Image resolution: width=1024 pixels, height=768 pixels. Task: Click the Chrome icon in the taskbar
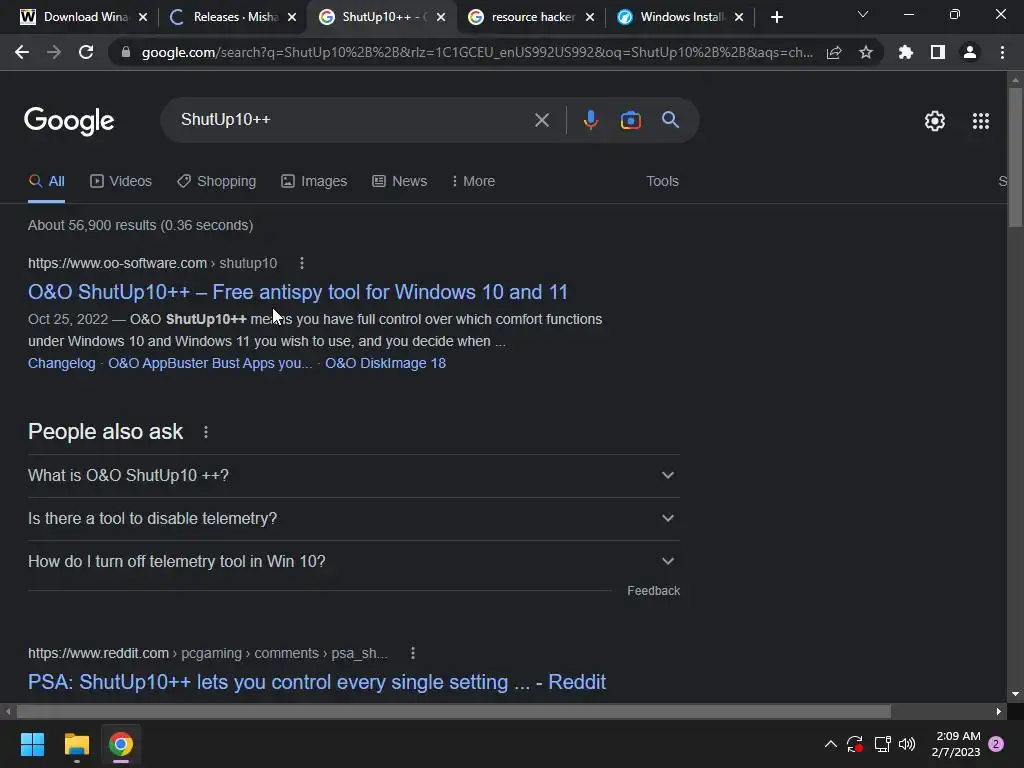[121, 744]
